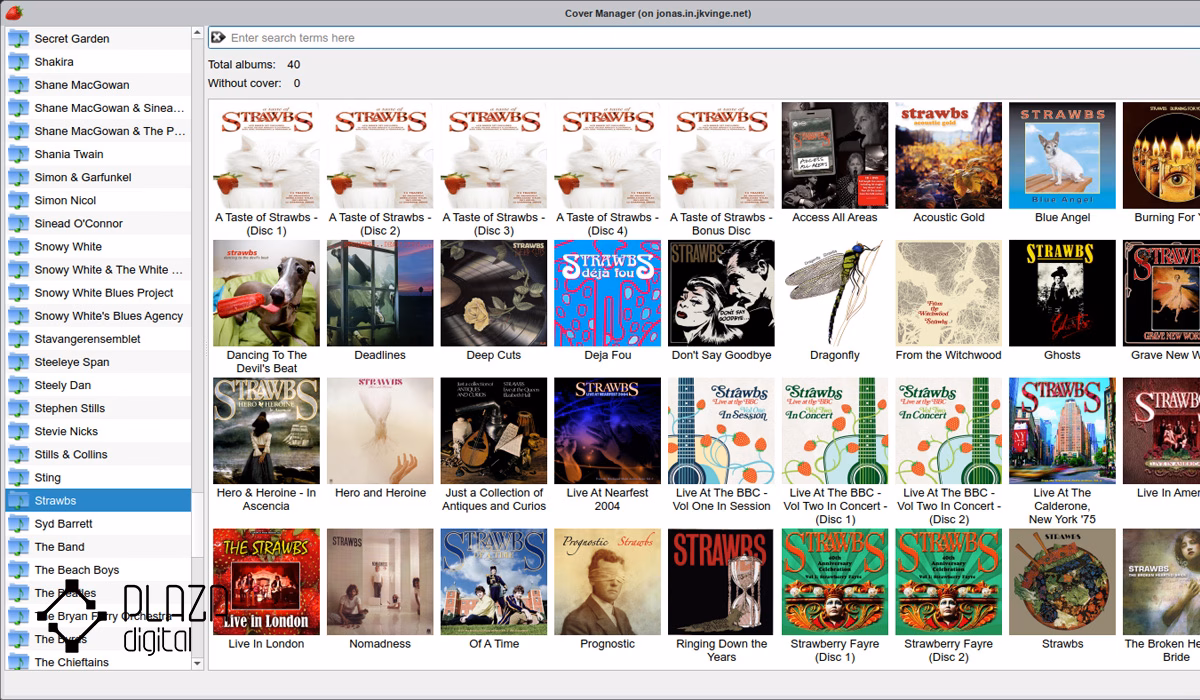Click the artist icon beside Sinead O'Connor
1200x700 pixels.
click(18, 224)
